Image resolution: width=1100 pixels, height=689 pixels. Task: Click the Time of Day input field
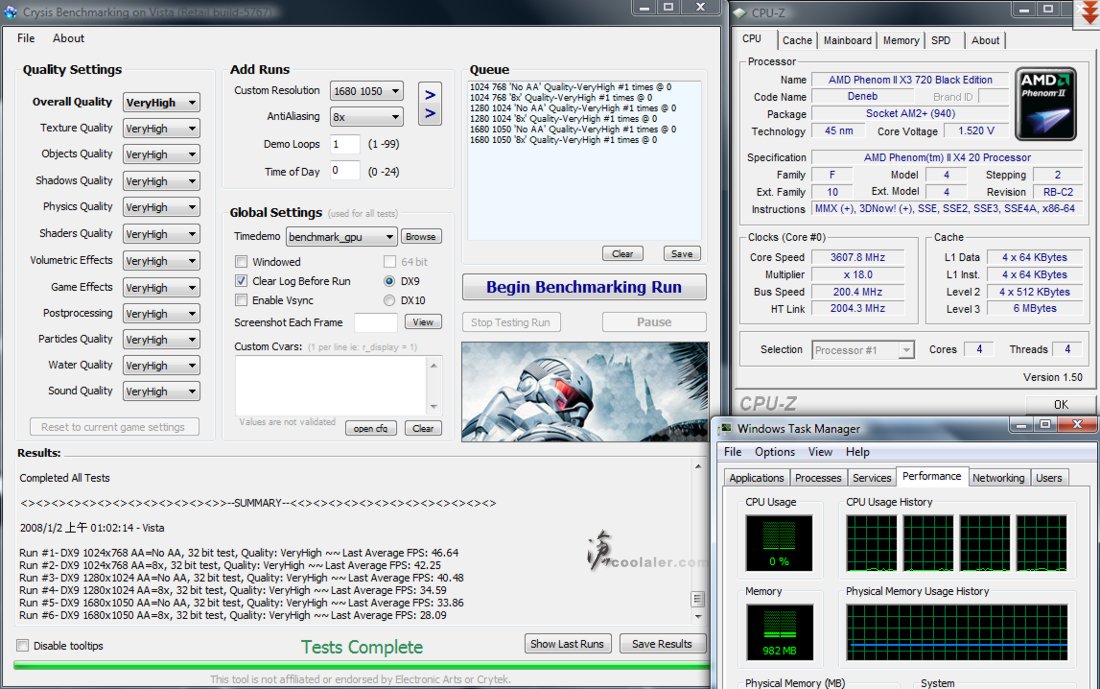click(344, 170)
